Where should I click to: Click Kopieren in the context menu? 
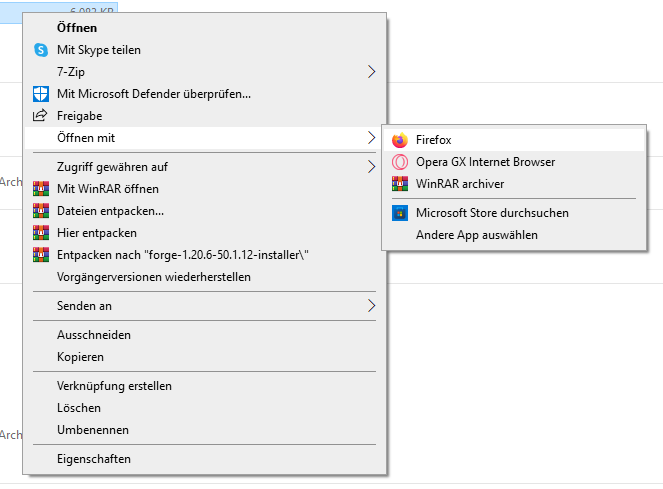(80, 357)
